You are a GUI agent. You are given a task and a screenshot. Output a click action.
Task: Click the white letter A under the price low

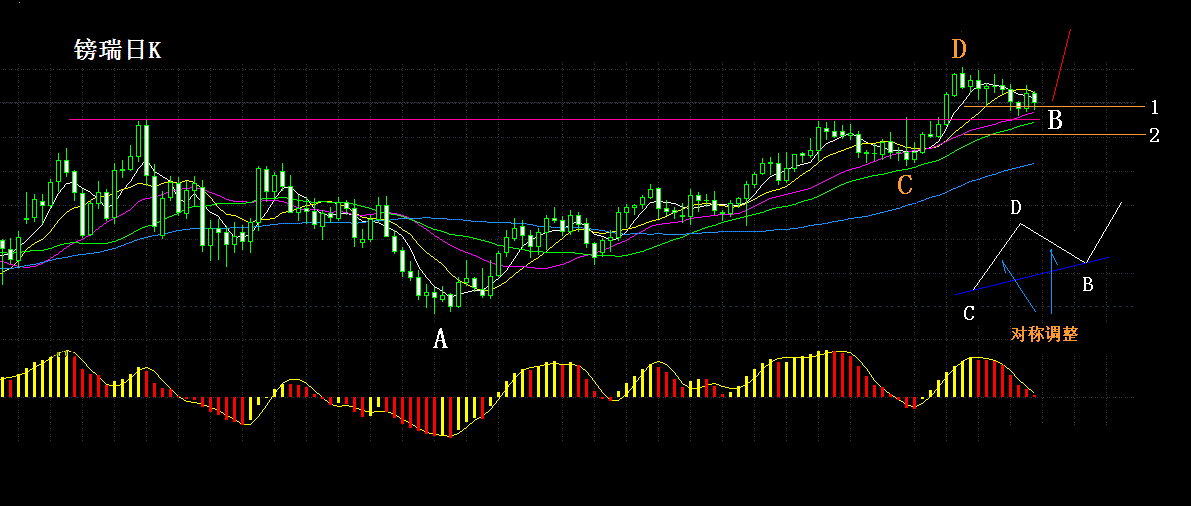click(441, 339)
